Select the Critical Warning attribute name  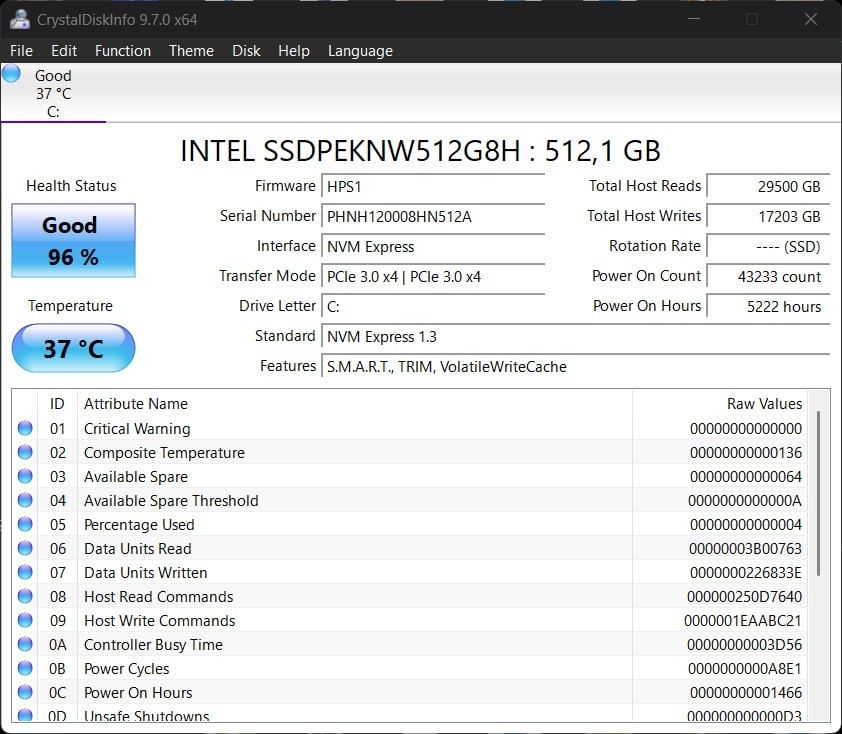click(137, 428)
